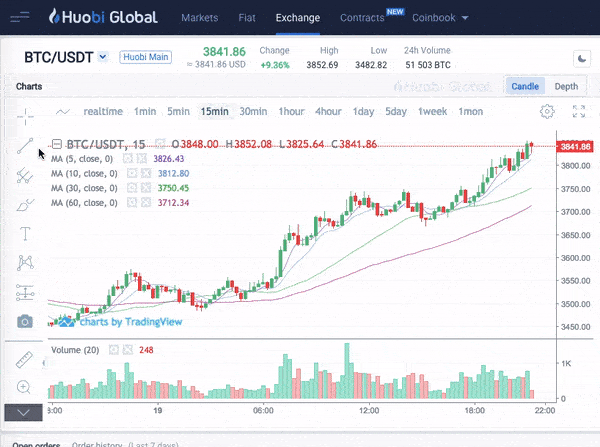Select the 1day interval
600x447 pixels.
[364, 111]
